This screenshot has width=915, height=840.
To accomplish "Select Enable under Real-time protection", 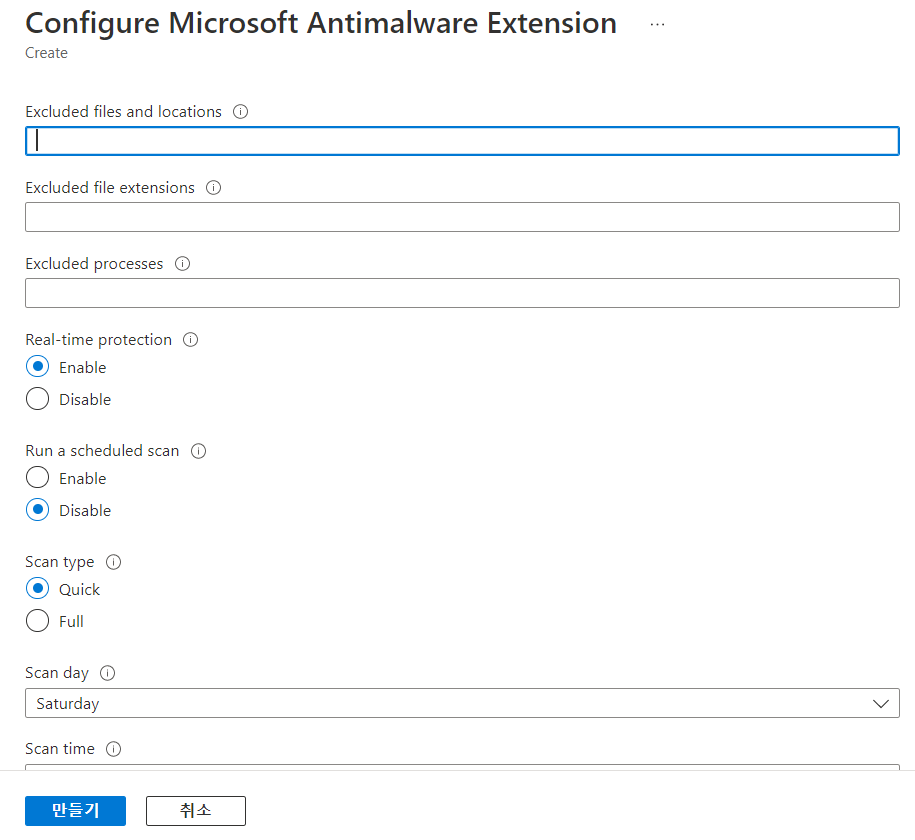I will coord(37,367).
